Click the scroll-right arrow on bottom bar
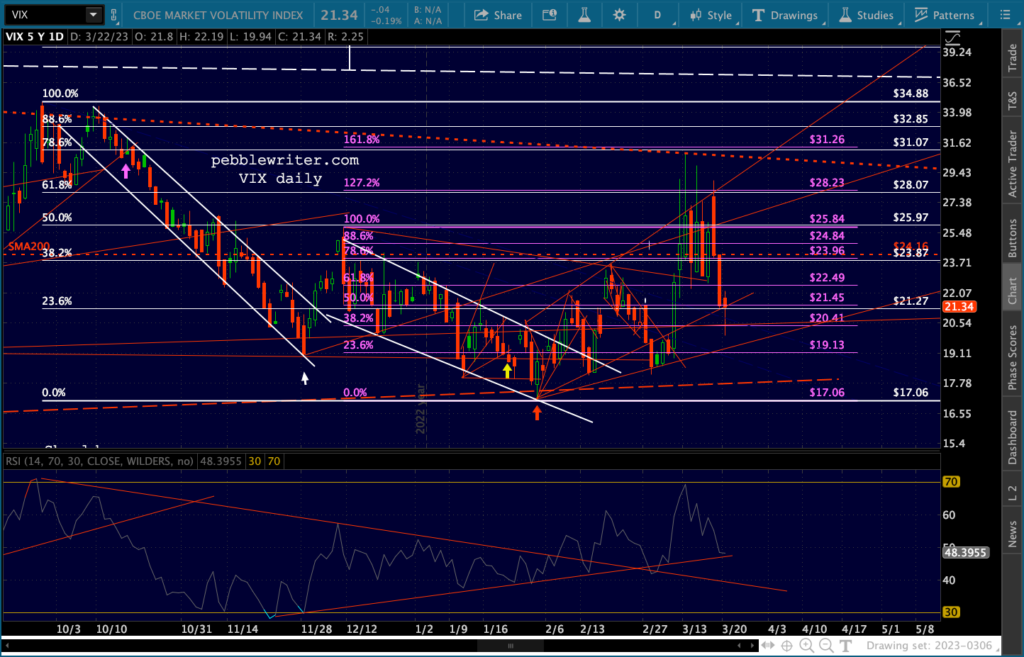 coord(753,645)
